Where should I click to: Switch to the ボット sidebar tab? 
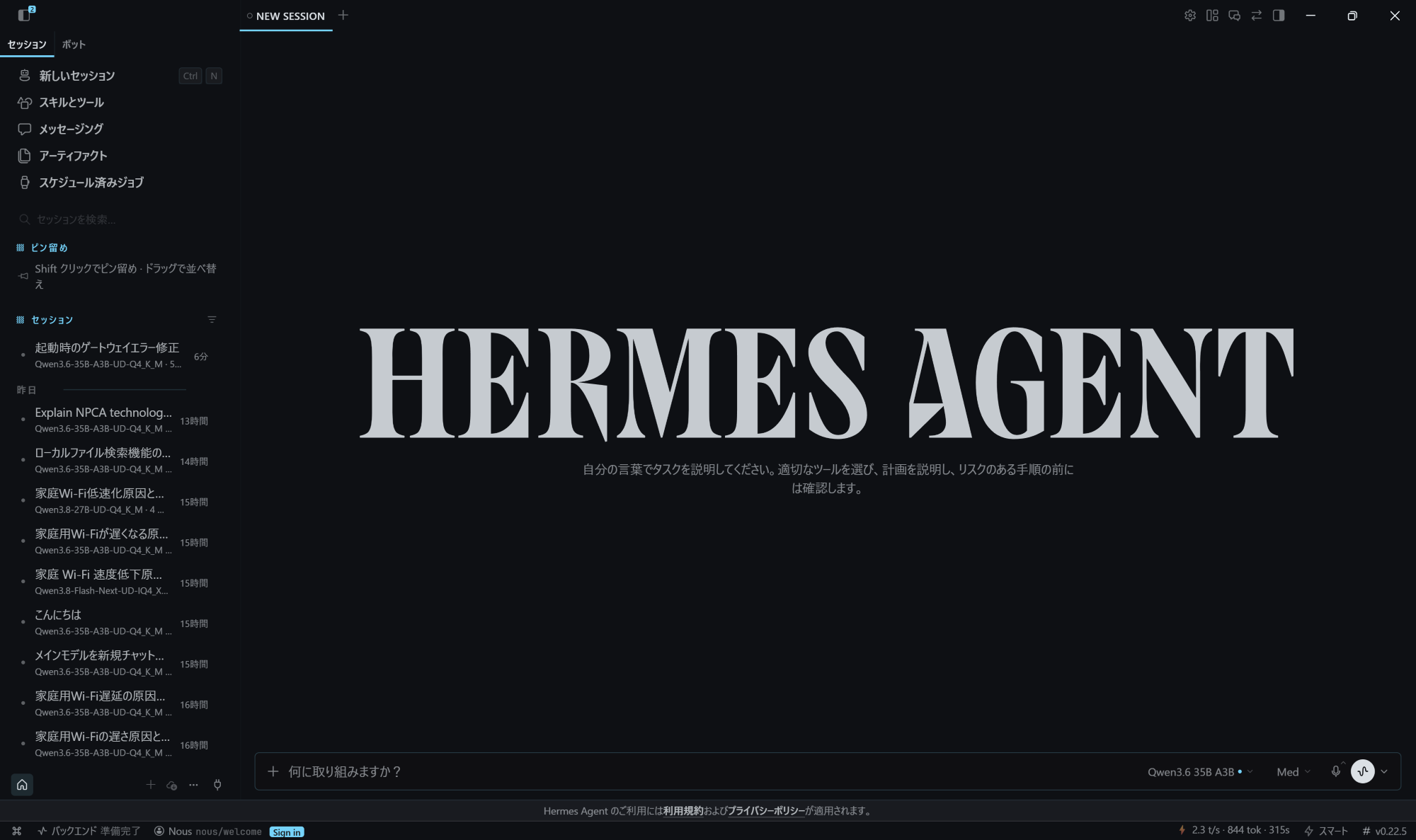click(74, 45)
